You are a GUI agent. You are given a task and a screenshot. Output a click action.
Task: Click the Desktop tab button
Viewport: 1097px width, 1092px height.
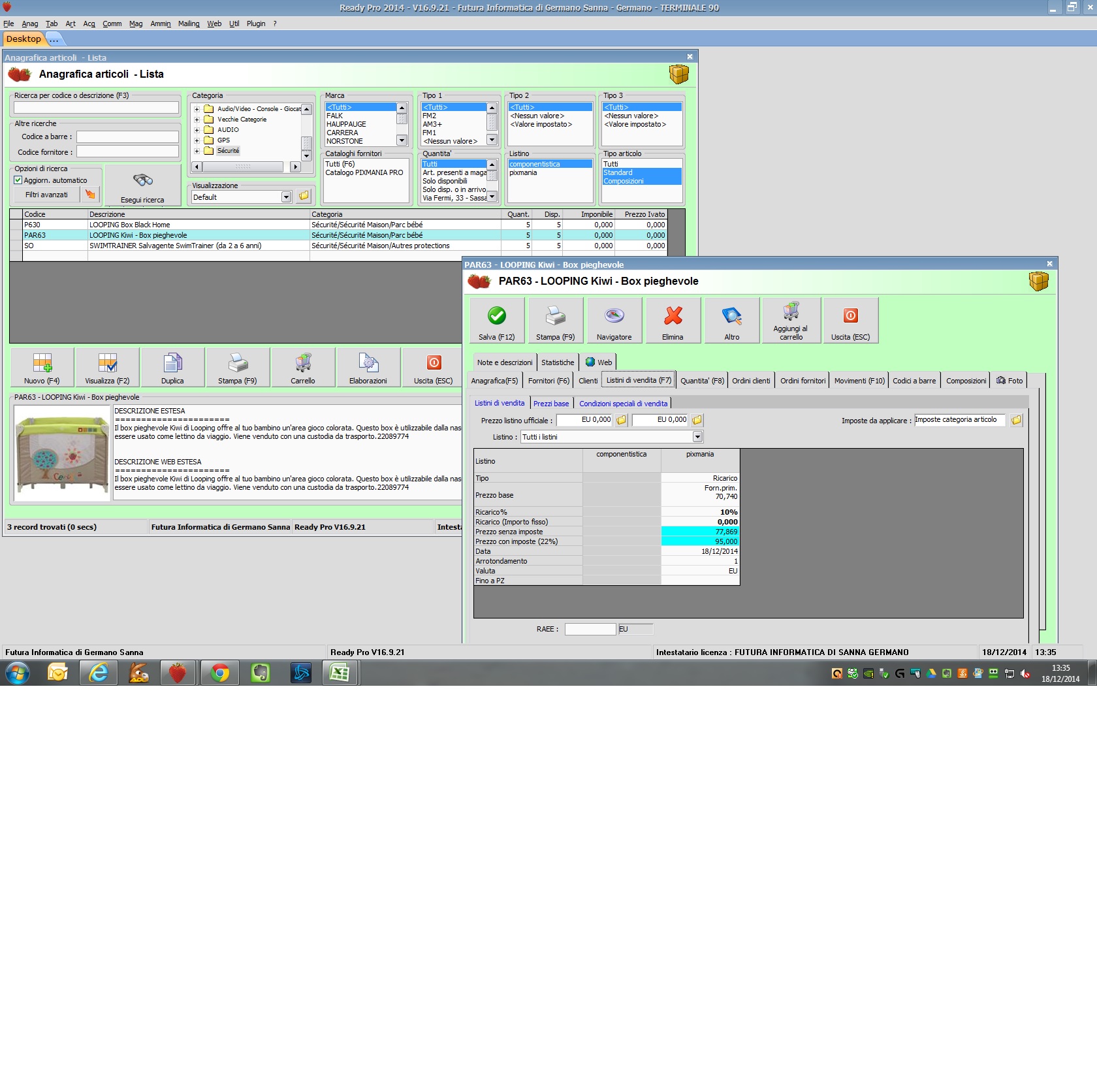tap(24, 39)
